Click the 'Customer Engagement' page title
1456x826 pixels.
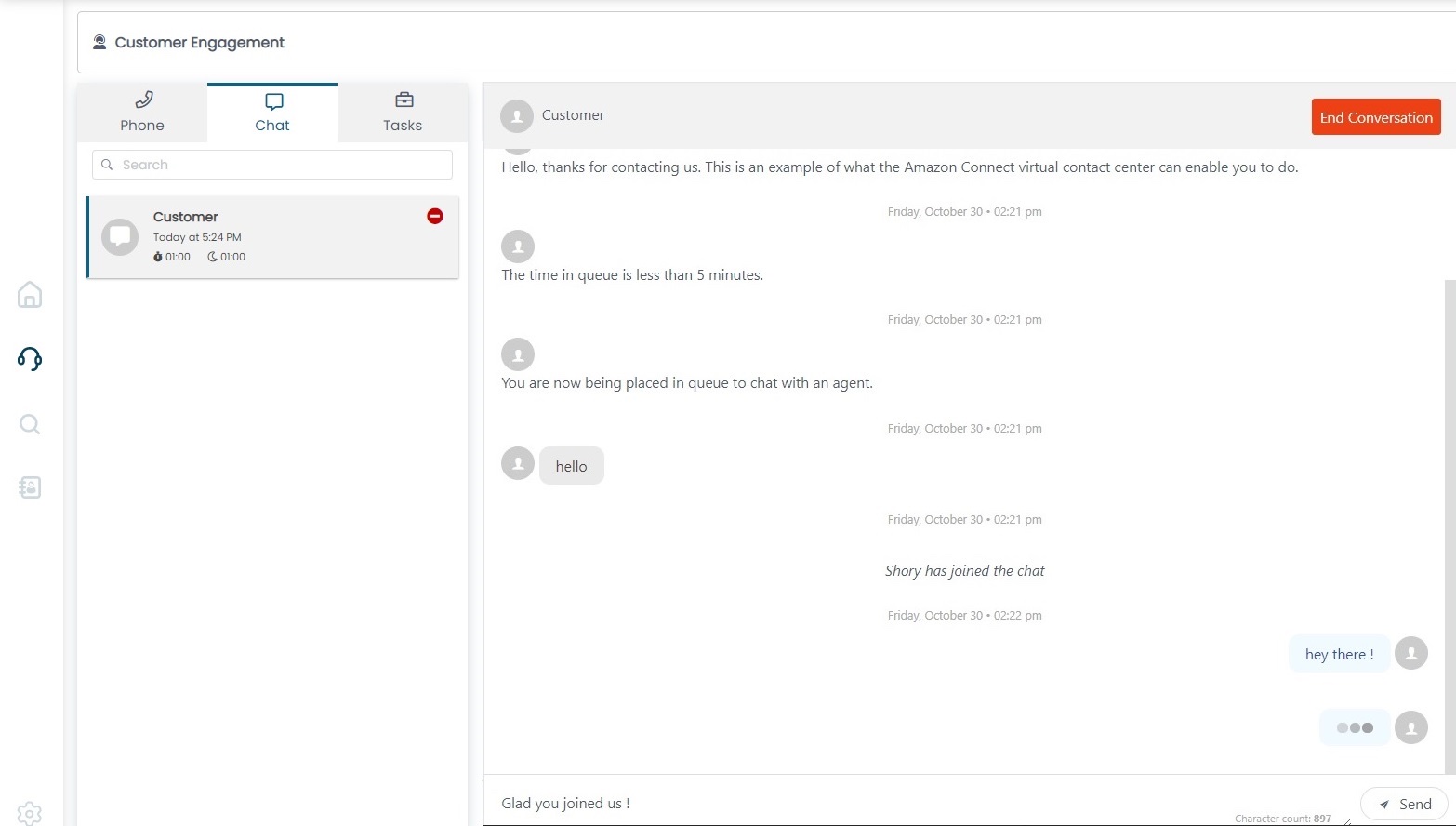click(200, 43)
